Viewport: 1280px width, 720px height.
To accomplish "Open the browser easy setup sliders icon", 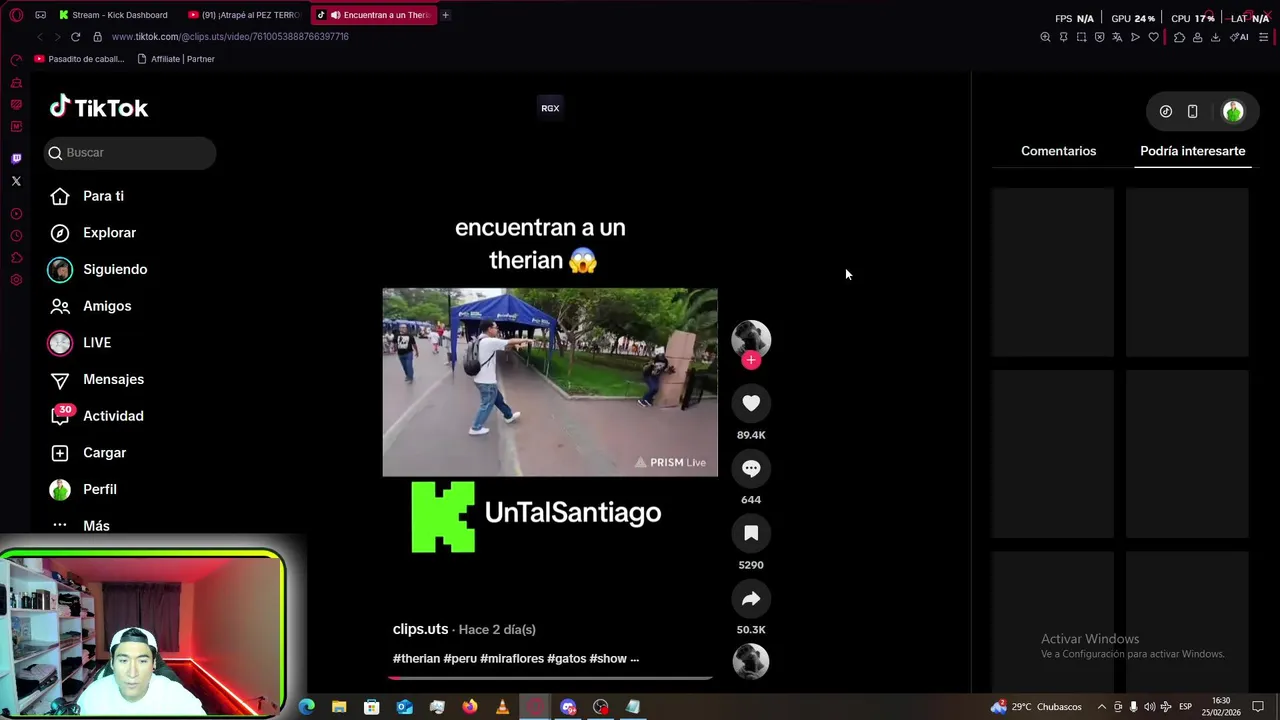I will coord(1264,37).
